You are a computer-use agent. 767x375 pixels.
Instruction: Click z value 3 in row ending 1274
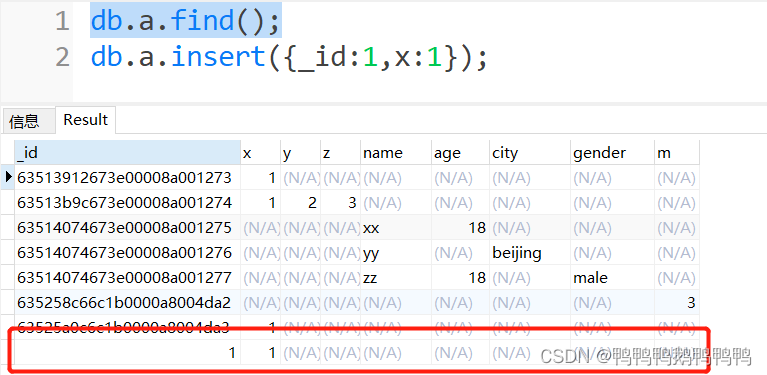(340, 203)
